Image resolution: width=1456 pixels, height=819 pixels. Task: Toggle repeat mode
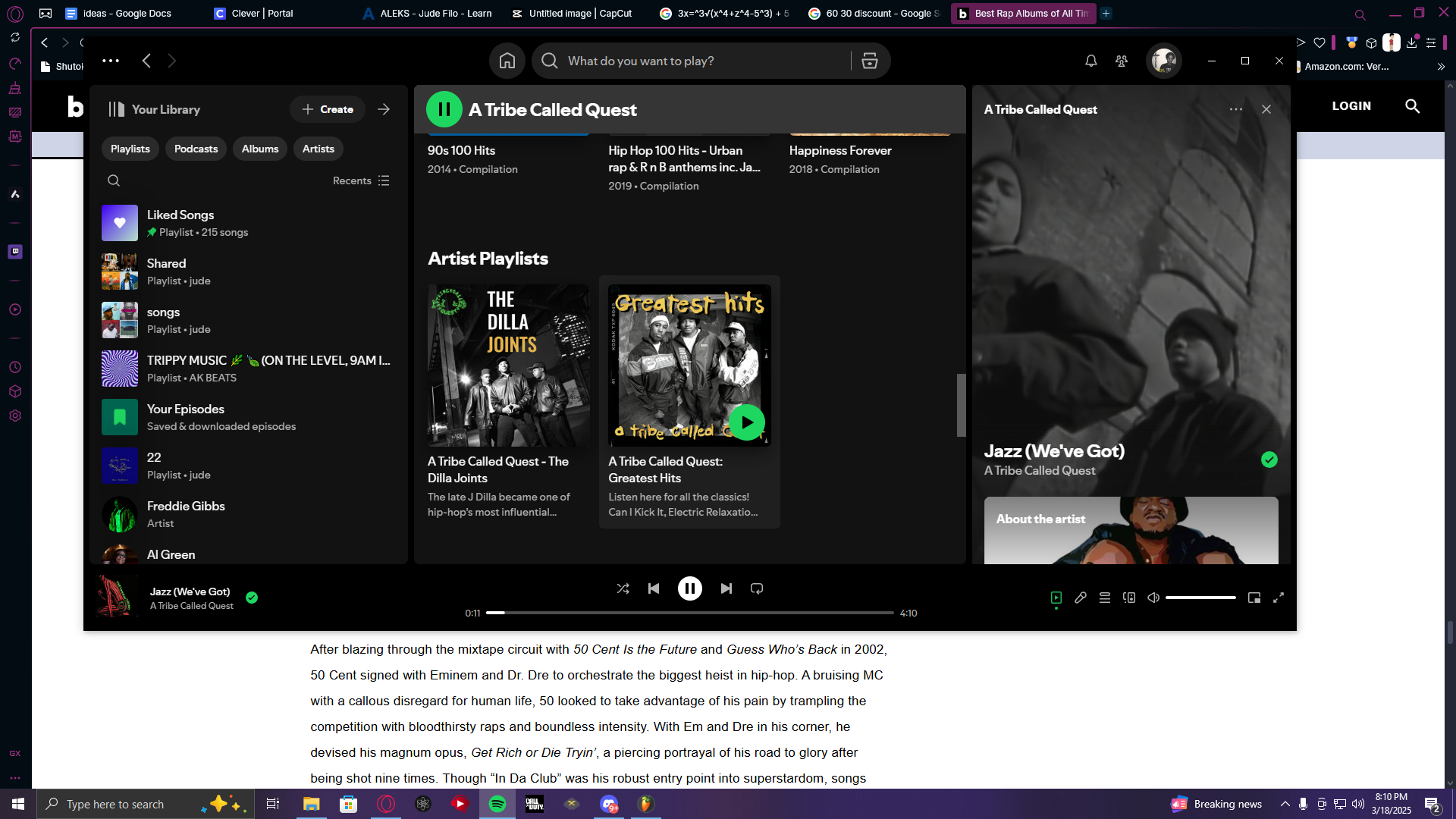[x=757, y=588]
